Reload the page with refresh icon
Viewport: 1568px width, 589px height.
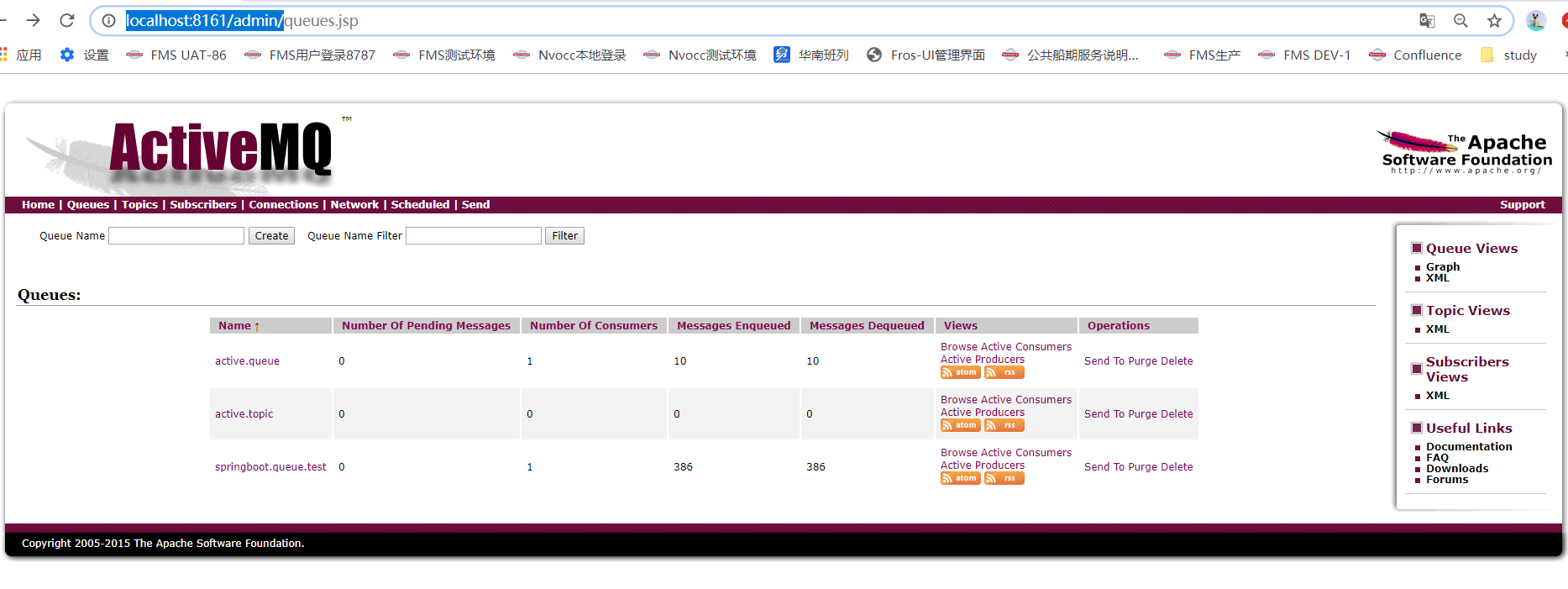click(67, 20)
